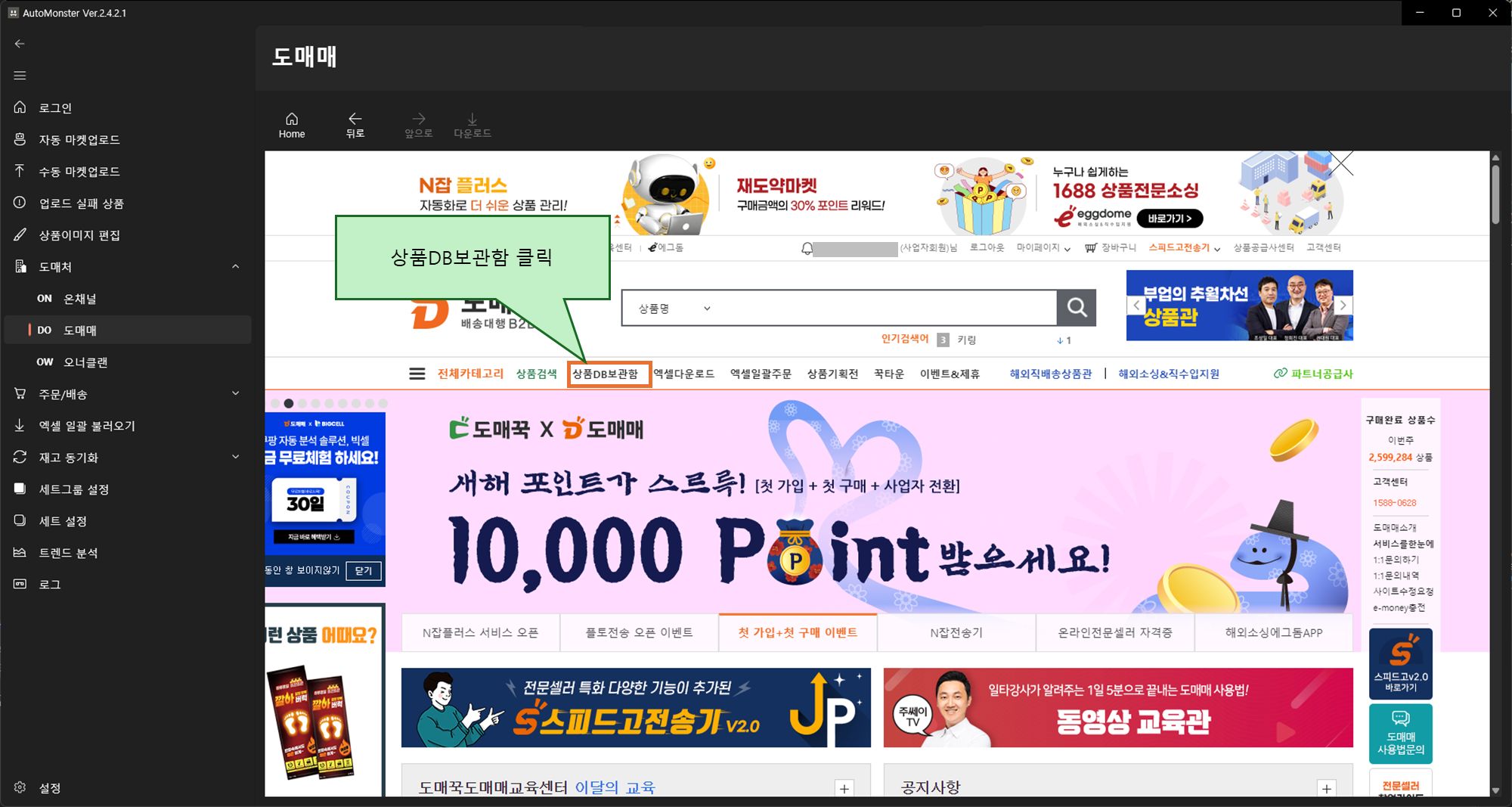Open the 스피드고전송기 dropdown
The height and width of the screenshot is (807, 1512).
coord(1184,248)
